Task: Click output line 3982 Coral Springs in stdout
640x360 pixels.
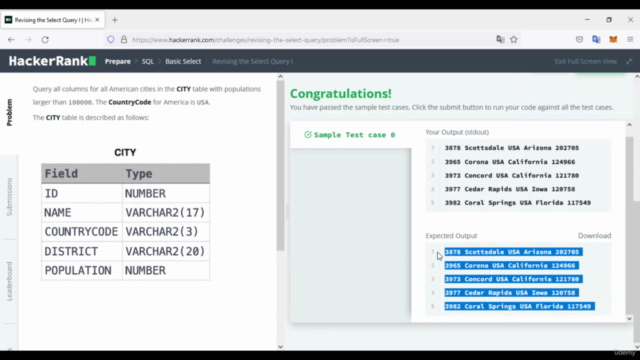Action: tap(518, 202)
